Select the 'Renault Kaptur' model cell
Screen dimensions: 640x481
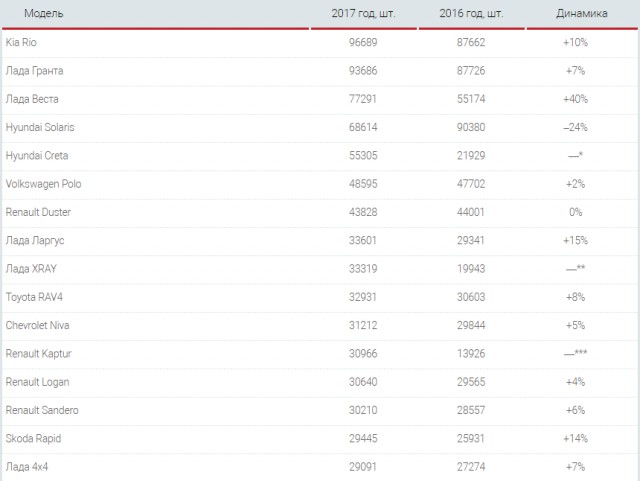pos(39,354)
